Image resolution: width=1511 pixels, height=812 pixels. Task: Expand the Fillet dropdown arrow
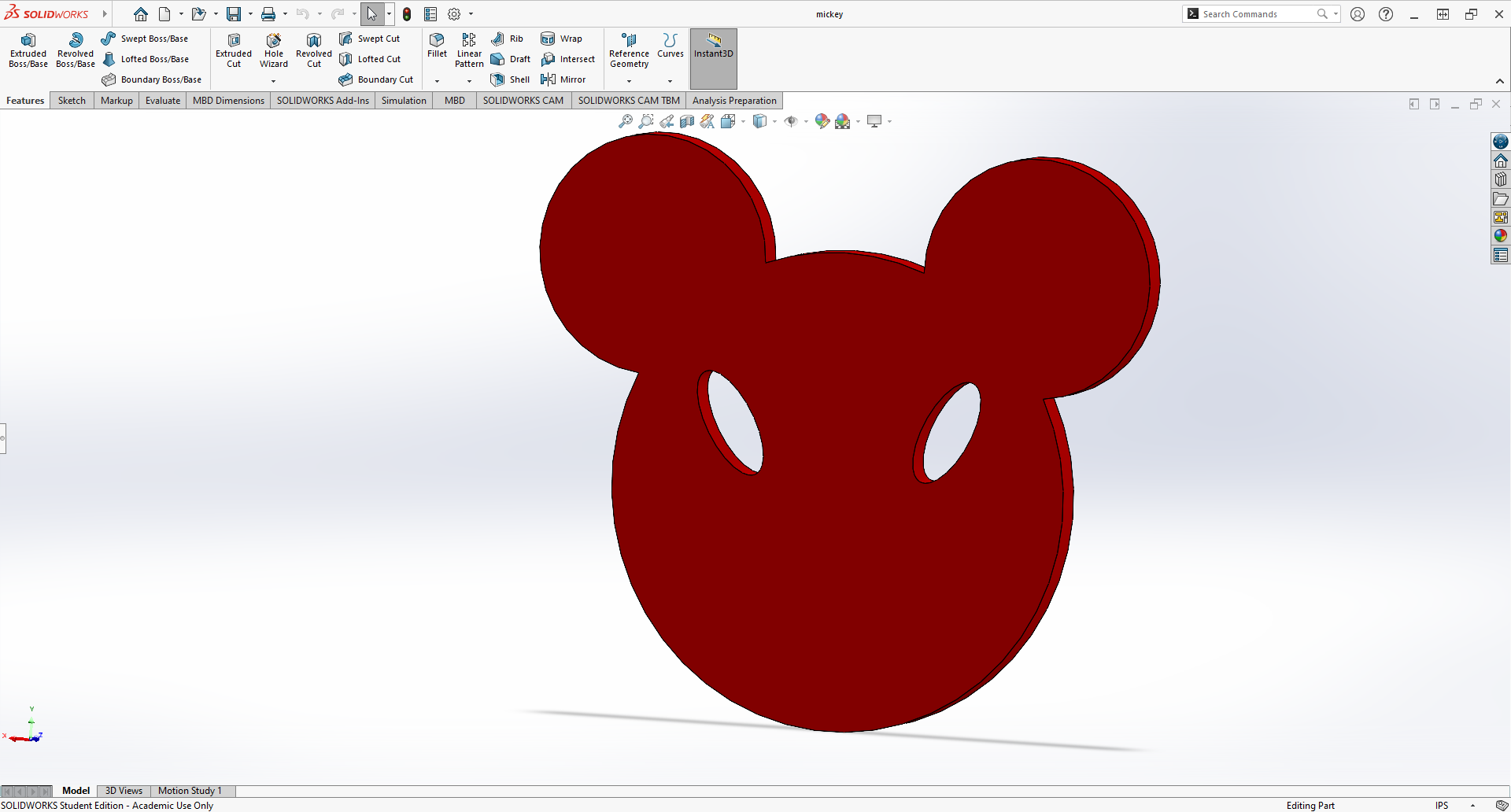[x=437, y=81]
